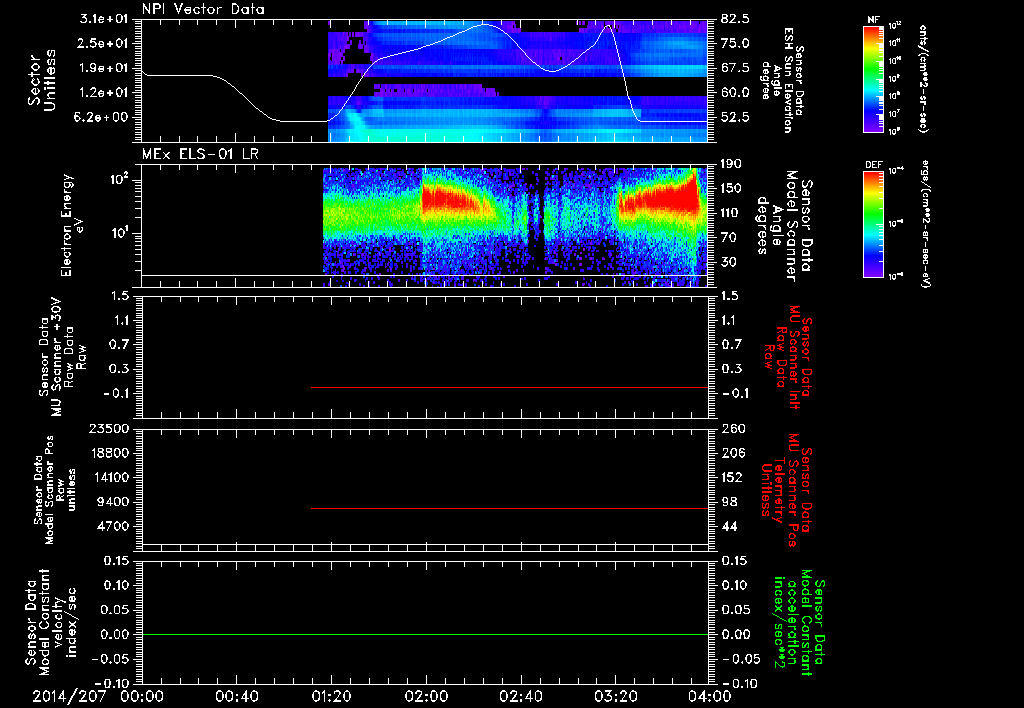This screenshot has height=708, width=1024.
Task: Click the 23500 scanner position tick value
Action: [x=108, y=428]
